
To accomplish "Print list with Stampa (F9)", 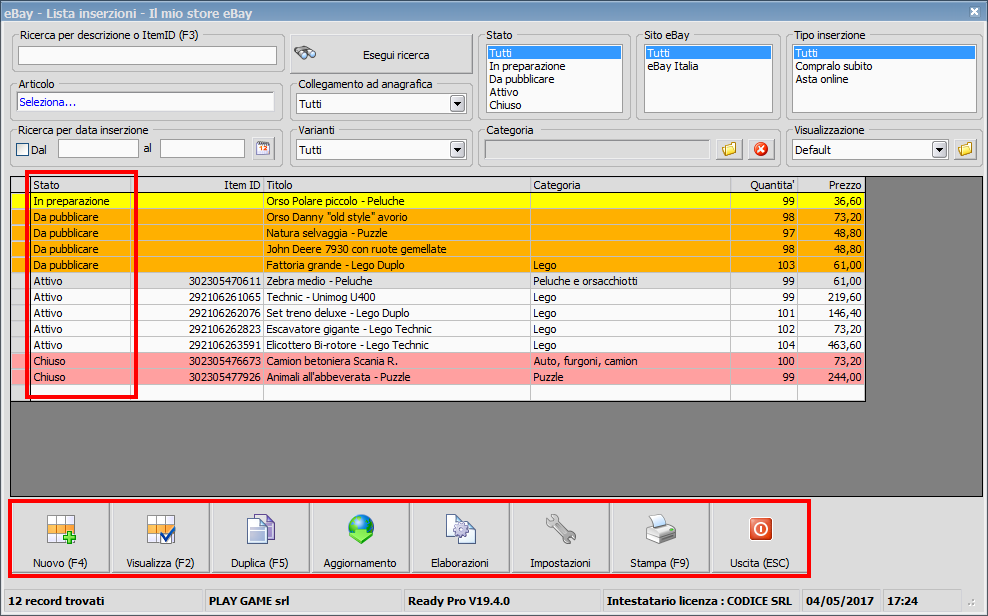I will pyautogui.click(x=660, y=538).
